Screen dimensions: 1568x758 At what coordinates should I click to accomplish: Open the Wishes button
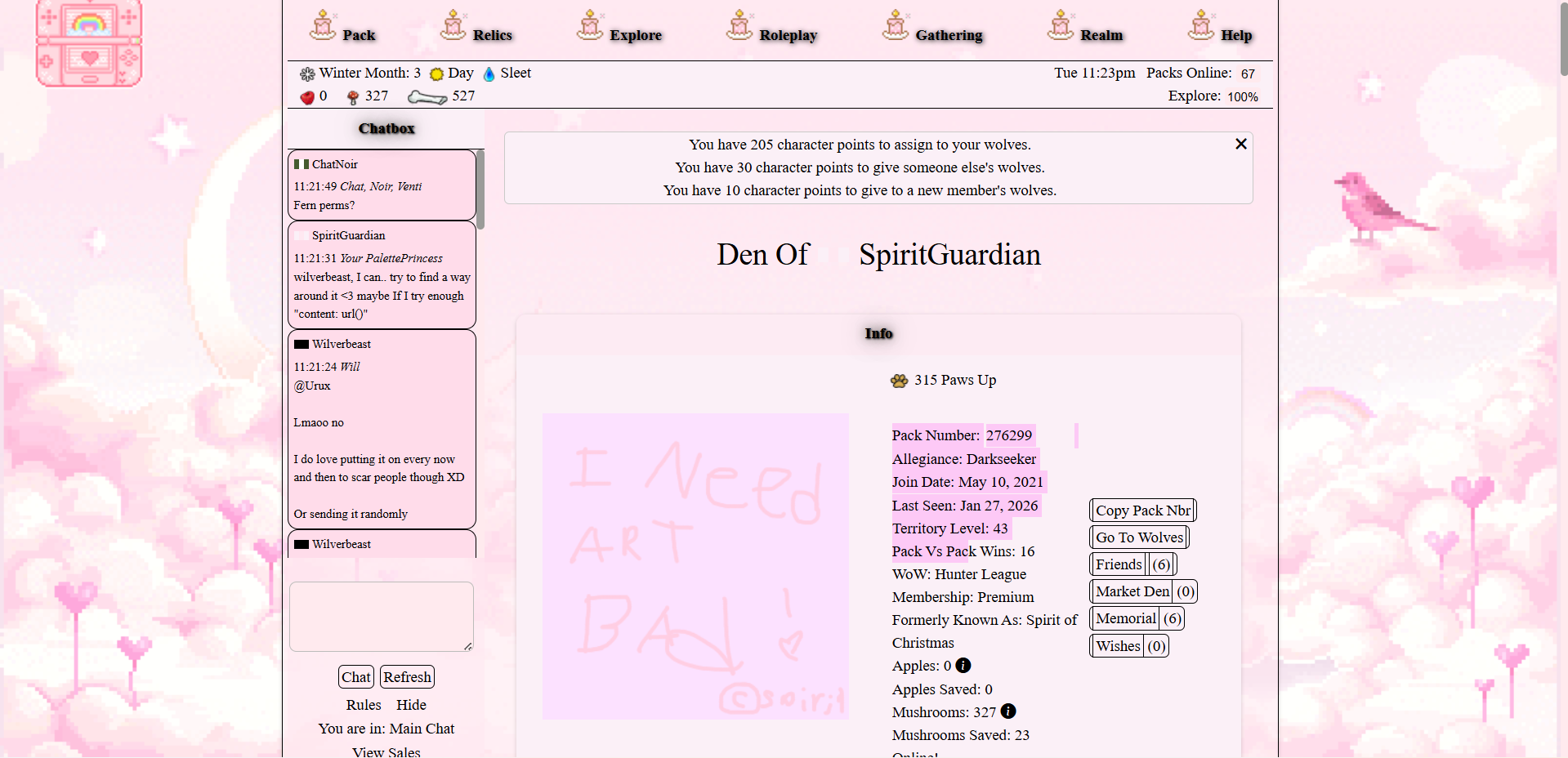click(1129, 646)
